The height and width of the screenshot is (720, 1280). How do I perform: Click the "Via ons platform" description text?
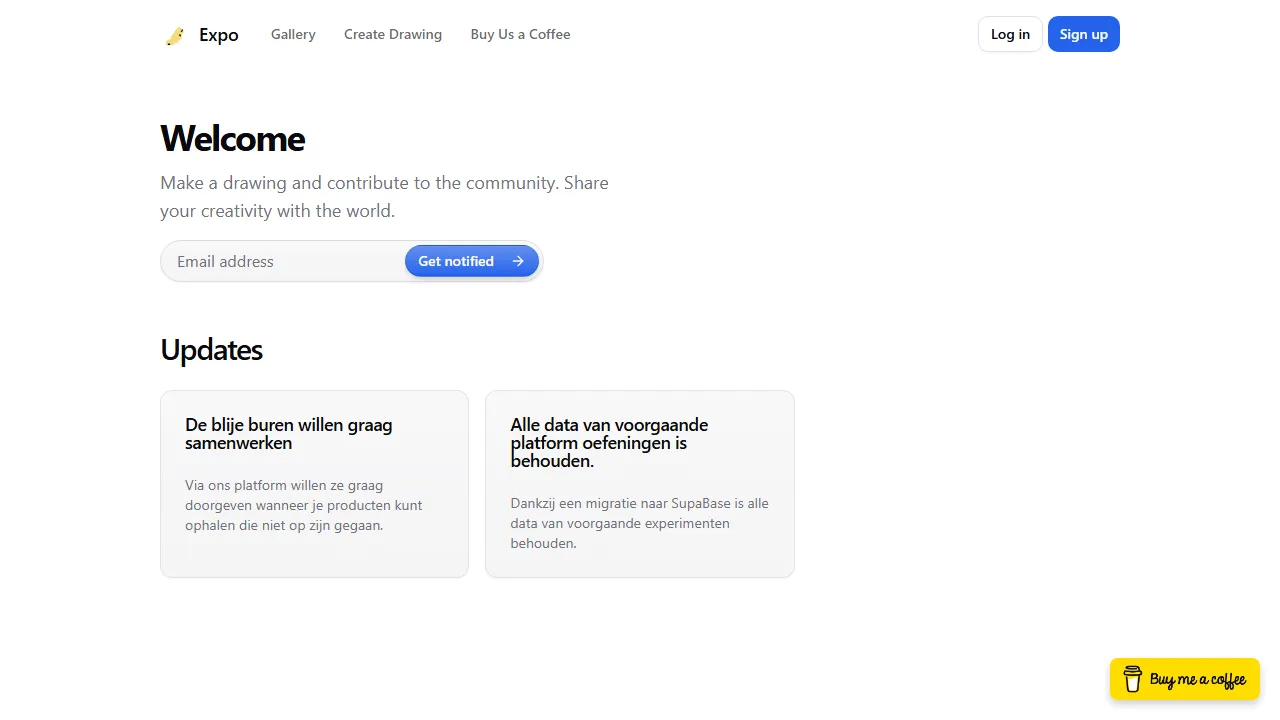coord(303,505)
